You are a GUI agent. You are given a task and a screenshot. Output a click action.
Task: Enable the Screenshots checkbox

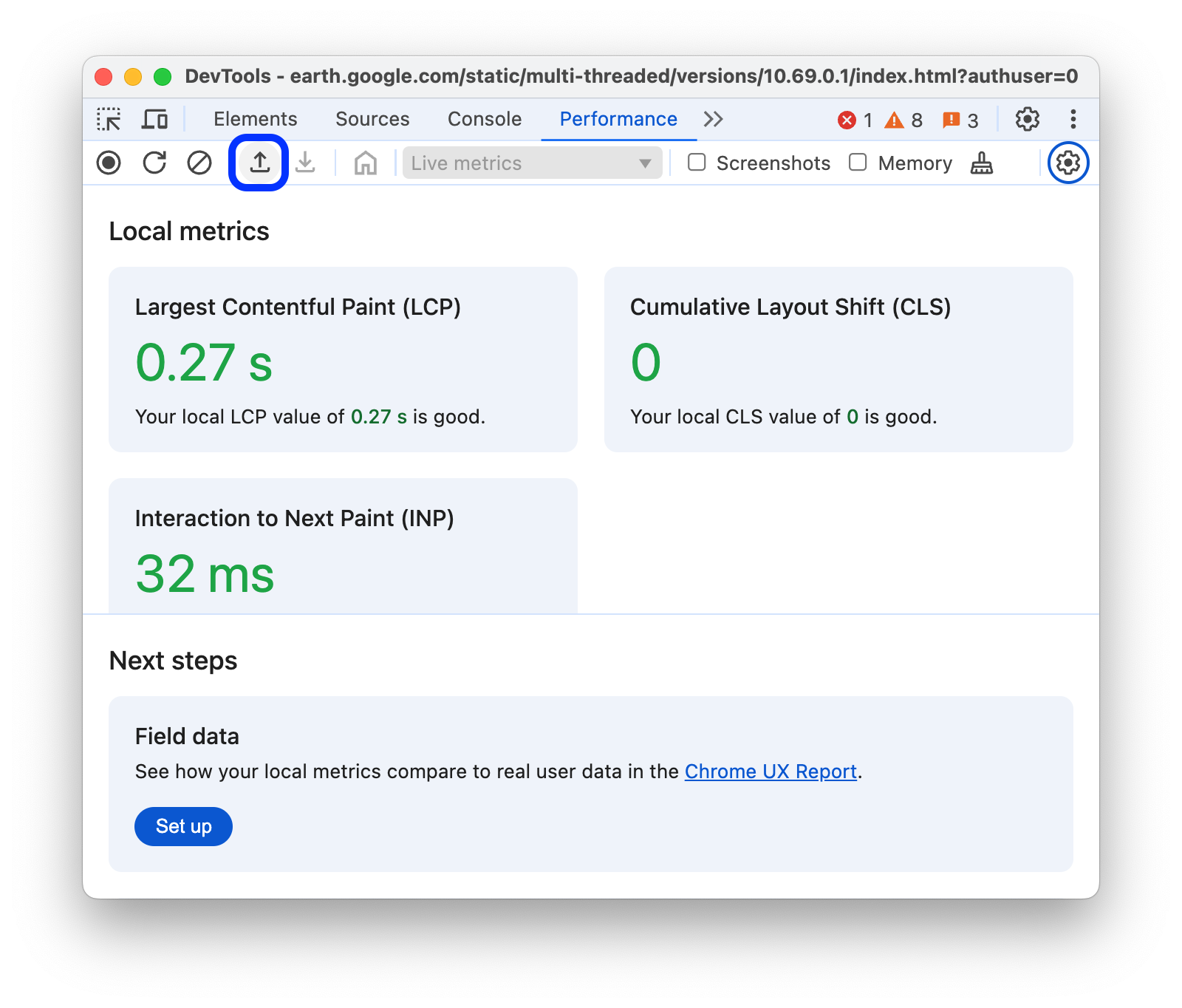pyautogui.click(x=696, y=163)
